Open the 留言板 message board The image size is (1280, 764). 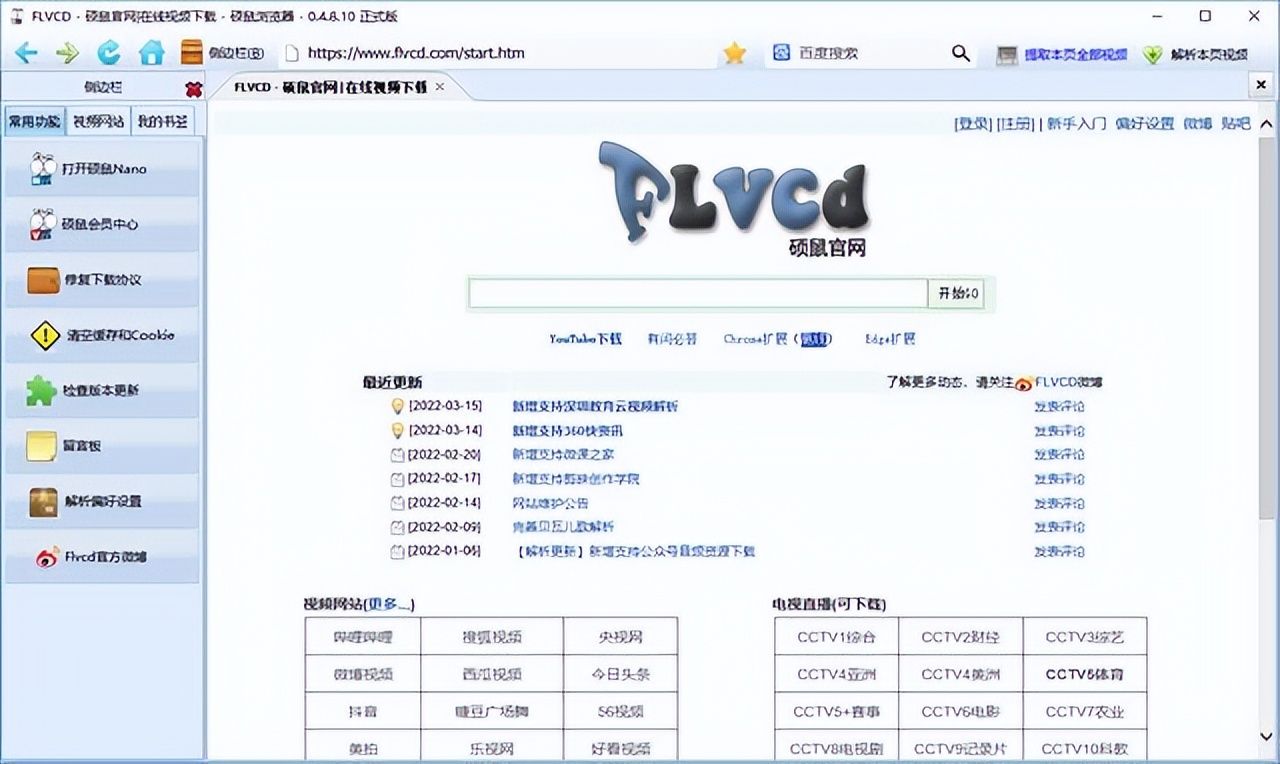[x=100, y=446]
